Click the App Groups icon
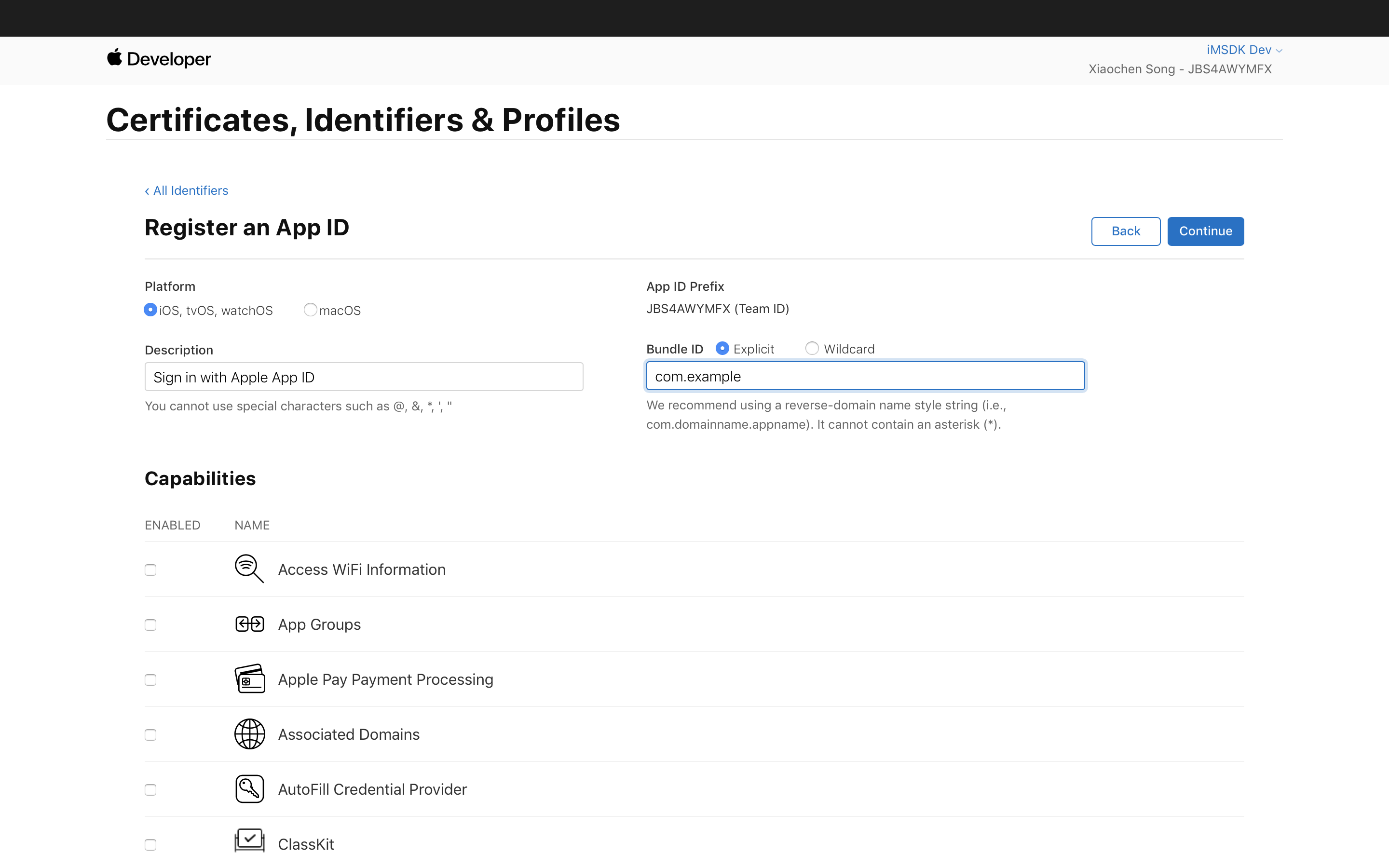This screenshot has width=1389, height=868. click(250, 624)
